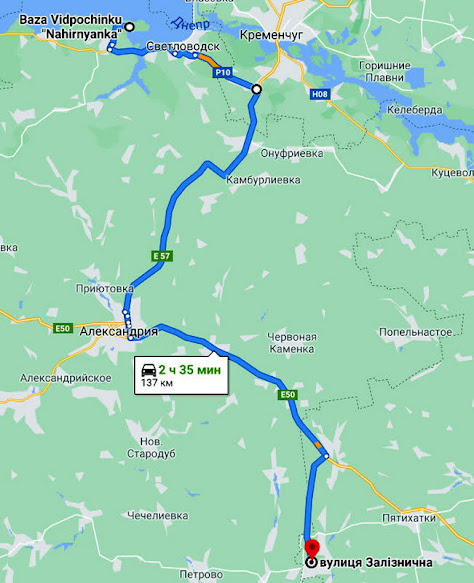Screen dimensions: 474x583
Task: Click the вулиця Залізнична destination label
Action: (376, 563)
